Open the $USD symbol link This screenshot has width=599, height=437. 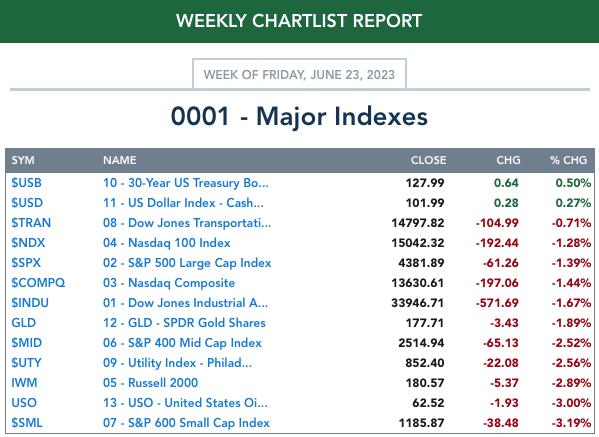click(x=27, y=203)
